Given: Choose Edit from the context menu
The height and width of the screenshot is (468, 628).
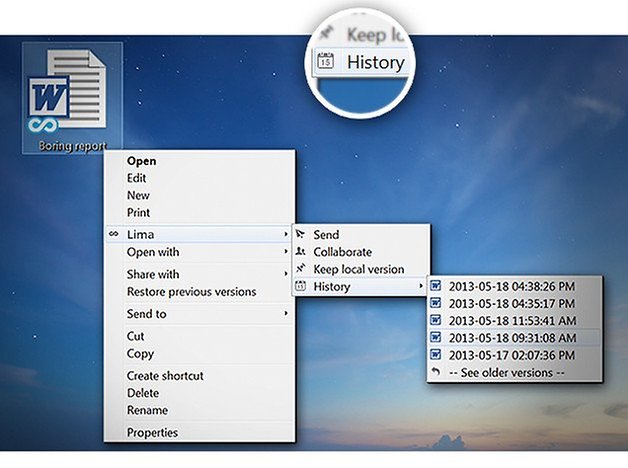Looking at the screenshot, I should point(199,178).
